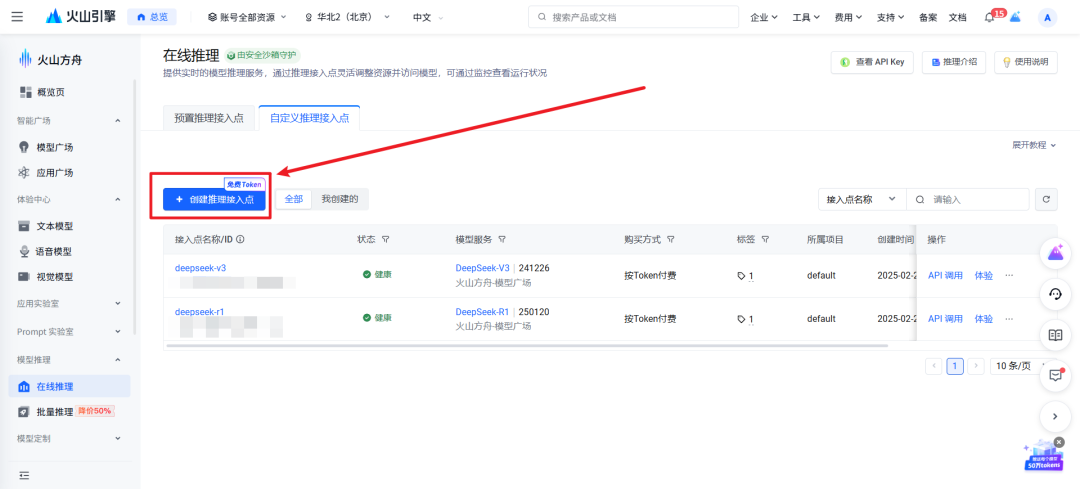Open the hamburger menu at top left
The height and width of the screenshot is (489, 1080).
coord(17,17)
